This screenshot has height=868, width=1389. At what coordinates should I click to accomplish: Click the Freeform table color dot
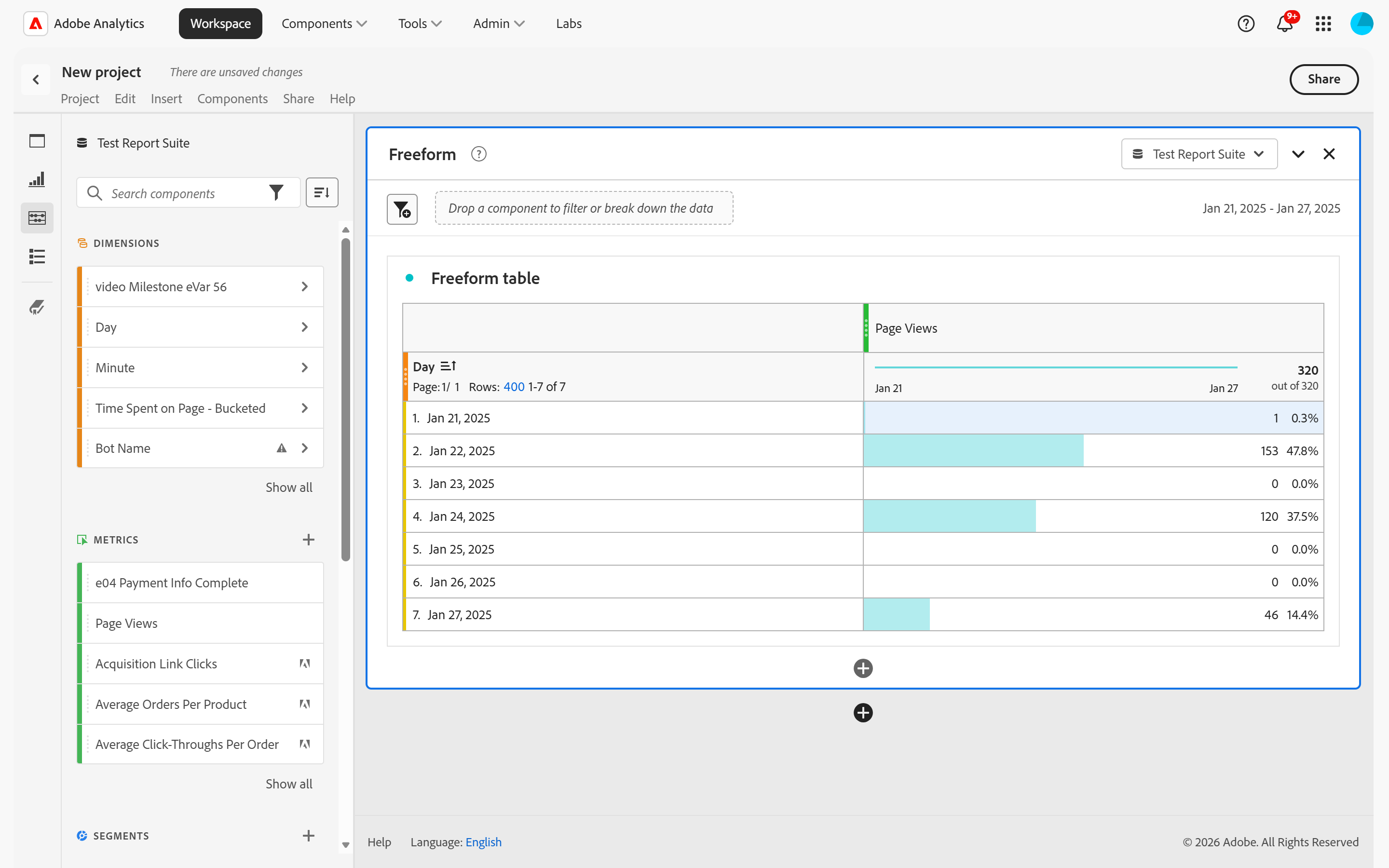pos(409,278)
